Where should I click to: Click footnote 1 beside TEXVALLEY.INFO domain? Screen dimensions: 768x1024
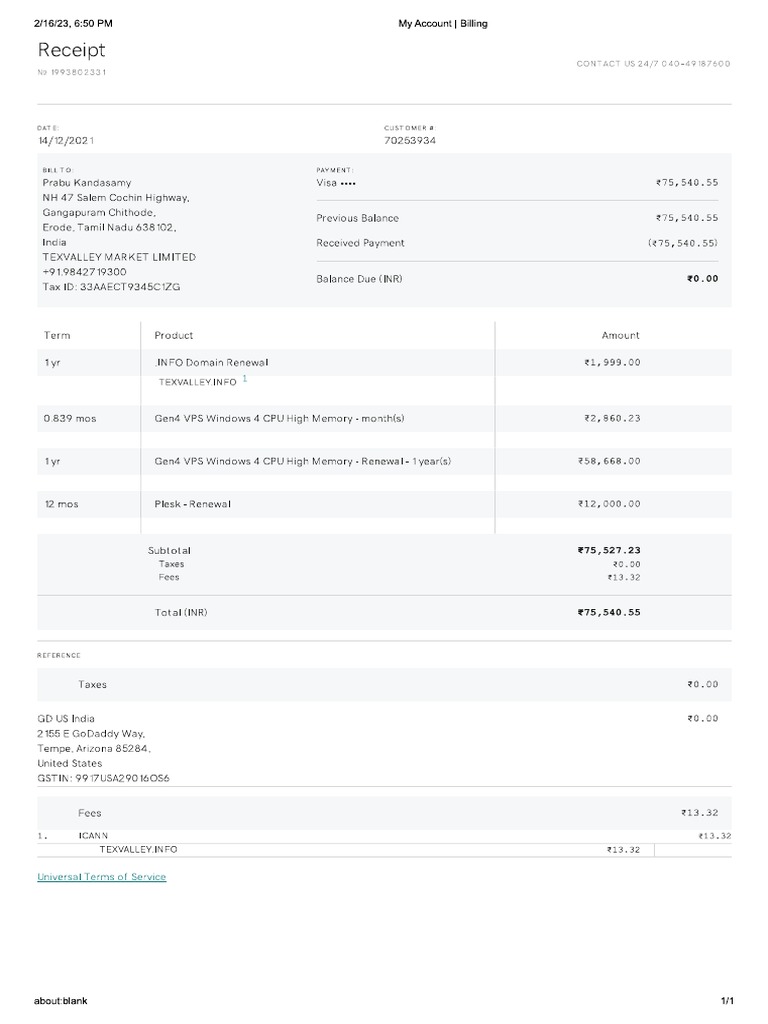pyautogui.click(x=245, y=379)
